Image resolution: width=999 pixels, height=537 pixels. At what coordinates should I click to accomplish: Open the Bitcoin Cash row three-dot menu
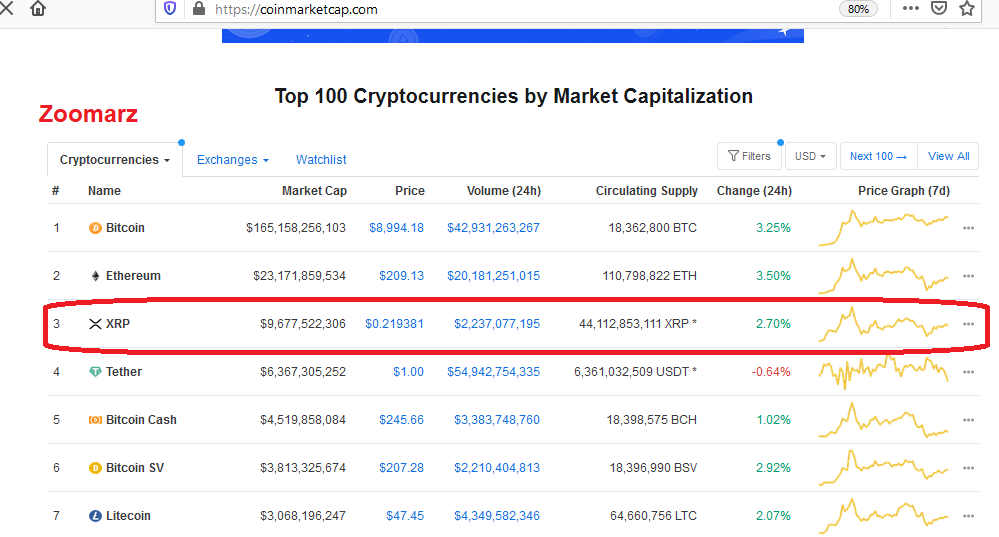coord(968,420)
